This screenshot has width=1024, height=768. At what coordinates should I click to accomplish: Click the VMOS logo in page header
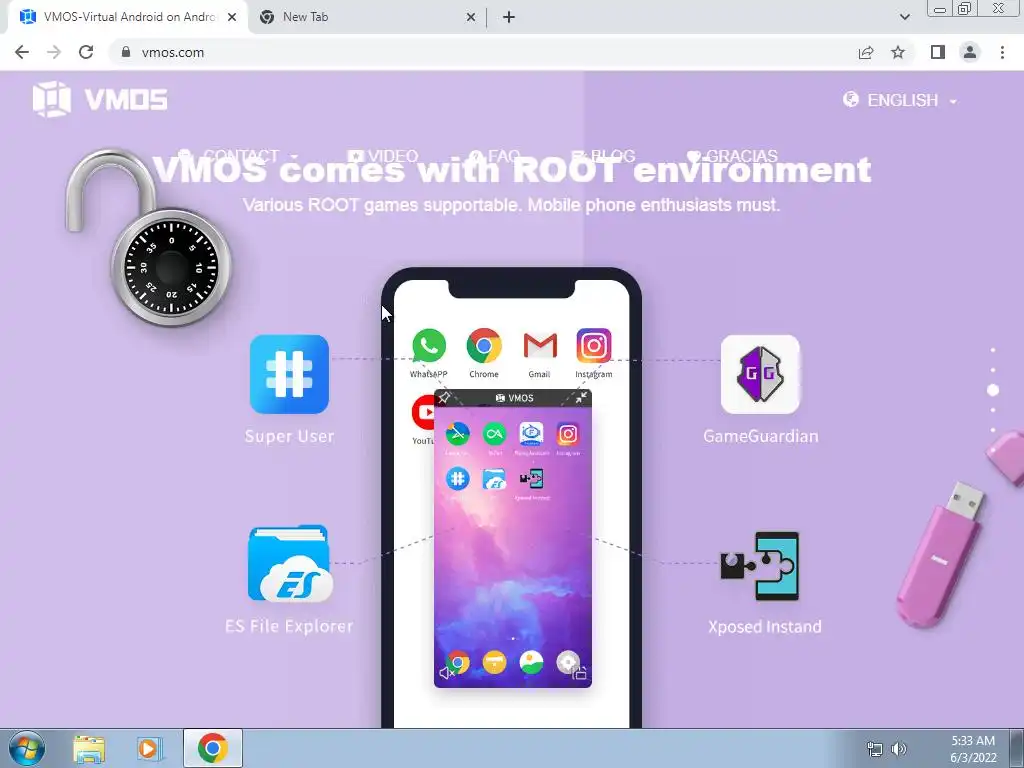100,99
